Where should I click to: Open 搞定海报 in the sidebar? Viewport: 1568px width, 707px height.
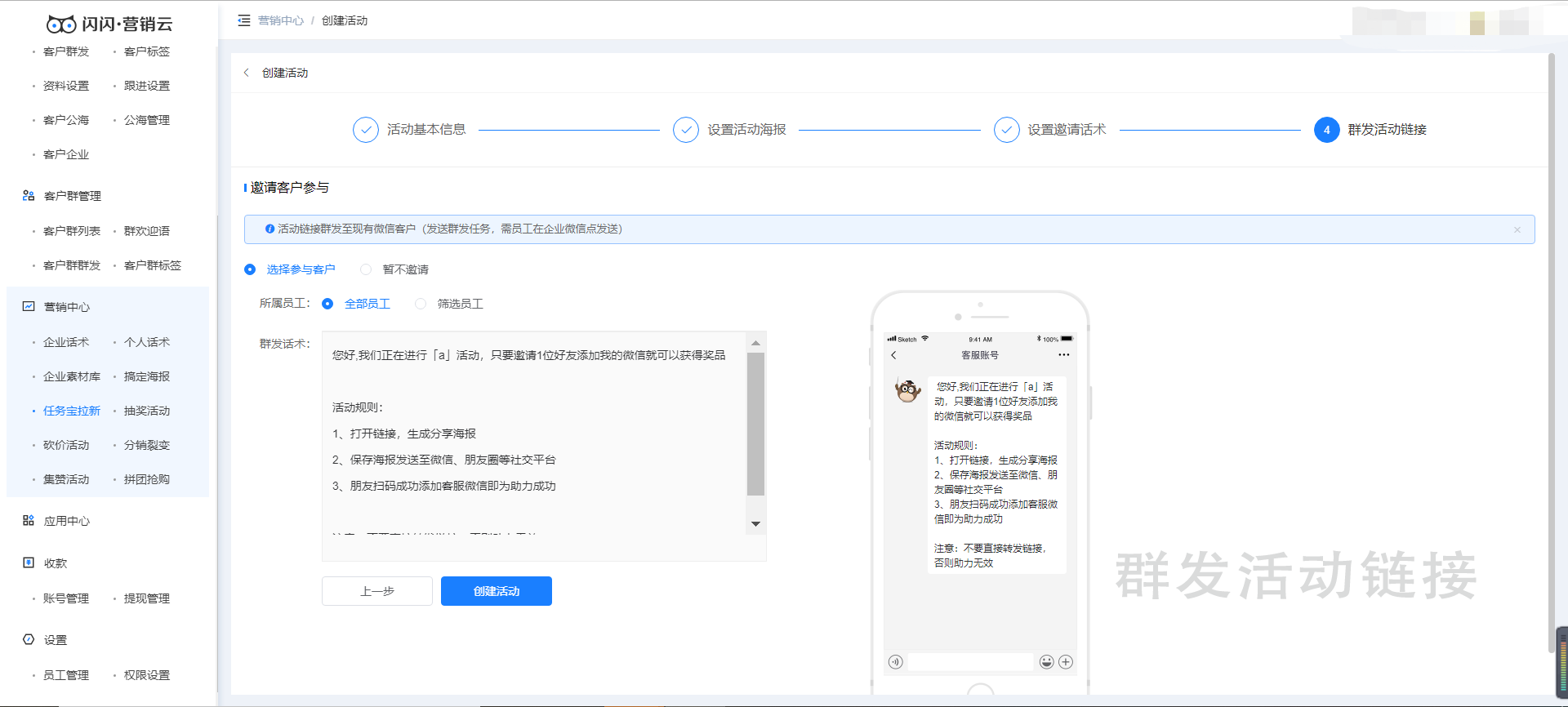coord(147,376)
